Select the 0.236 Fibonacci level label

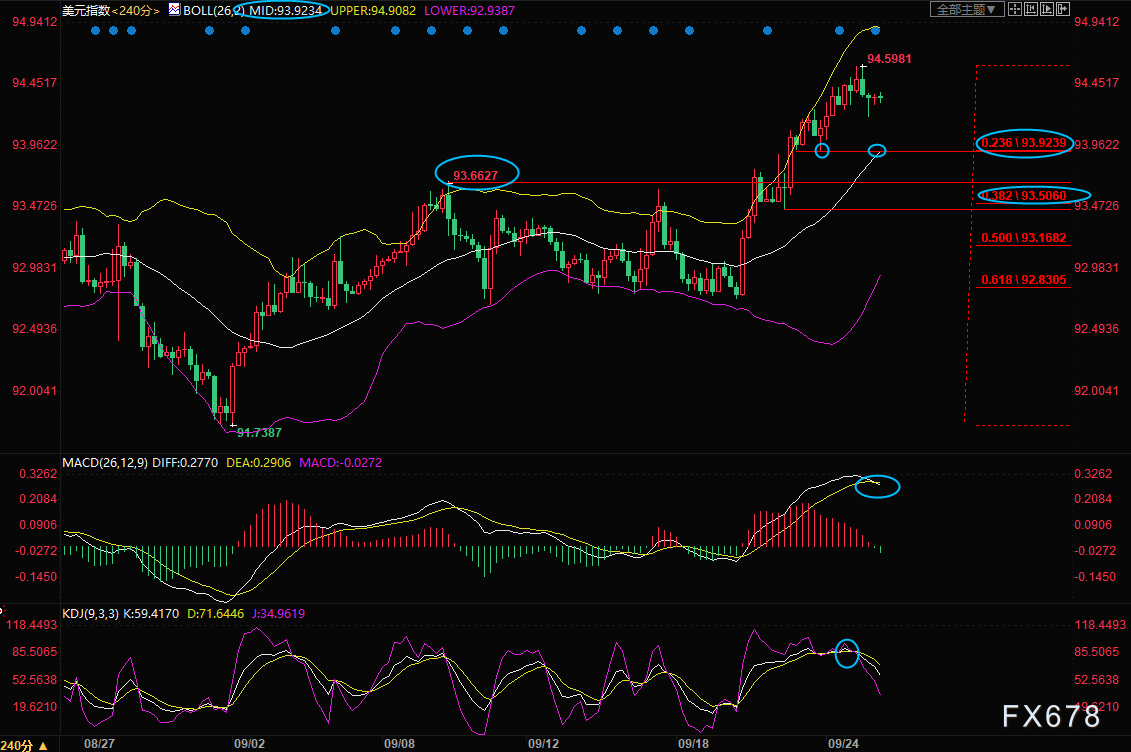1024,143
